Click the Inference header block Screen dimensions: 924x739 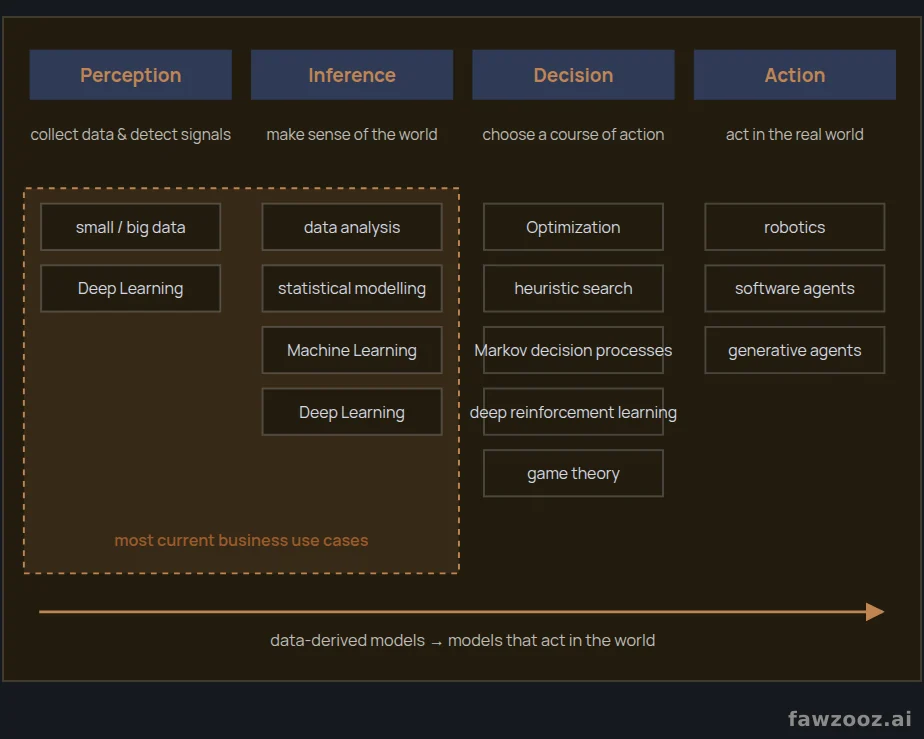coord(352,75)
